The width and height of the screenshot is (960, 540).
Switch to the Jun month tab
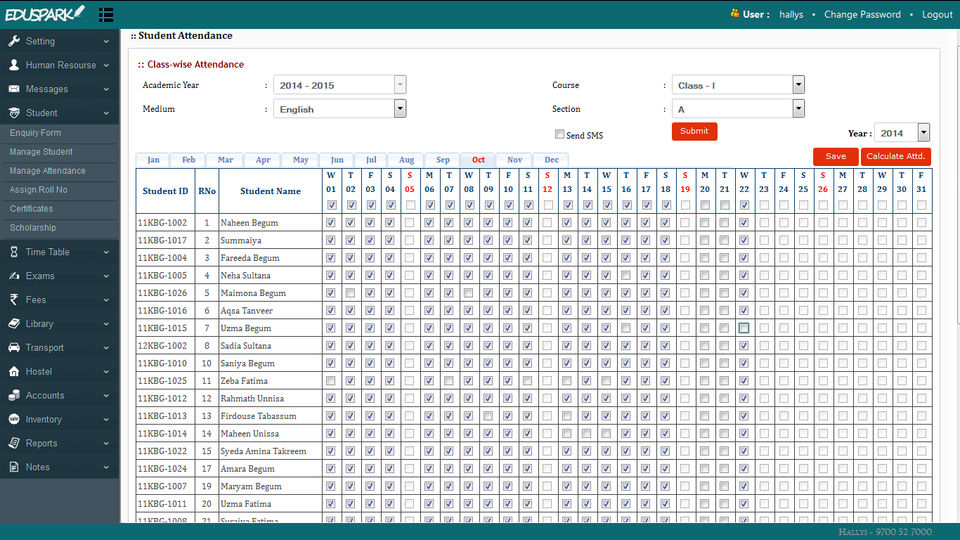[x=337, y=160]
